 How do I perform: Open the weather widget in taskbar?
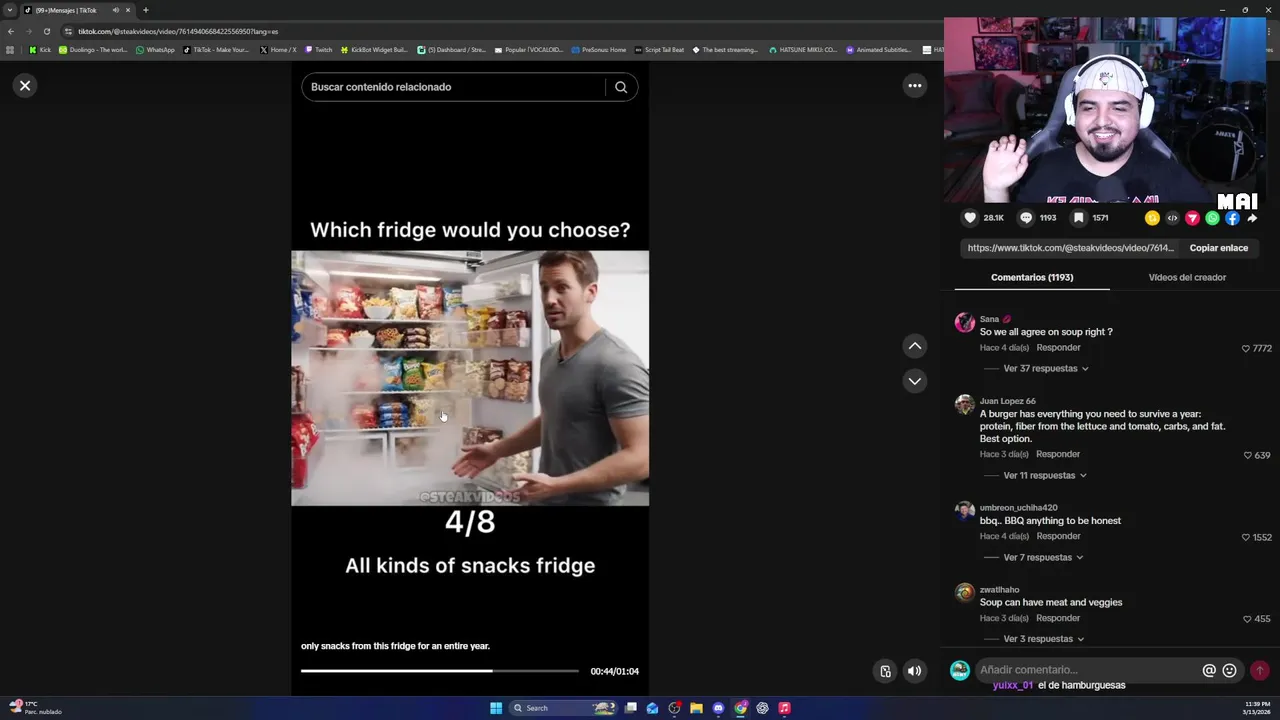tap(36, 708)
